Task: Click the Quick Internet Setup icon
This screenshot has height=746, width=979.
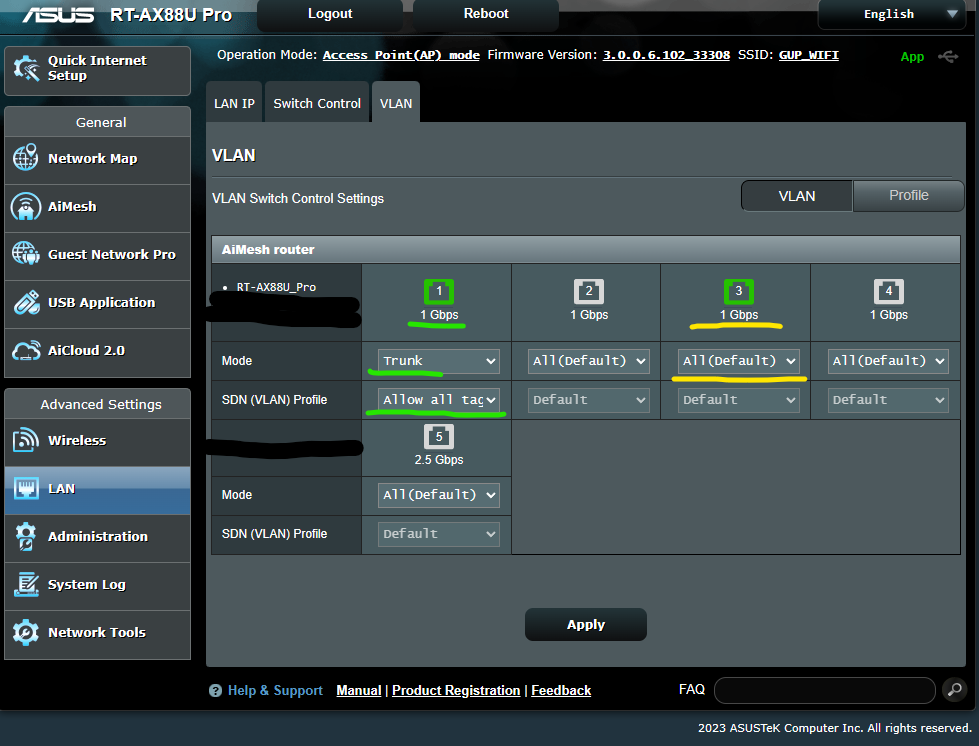Action: click(x=26, y=68)
